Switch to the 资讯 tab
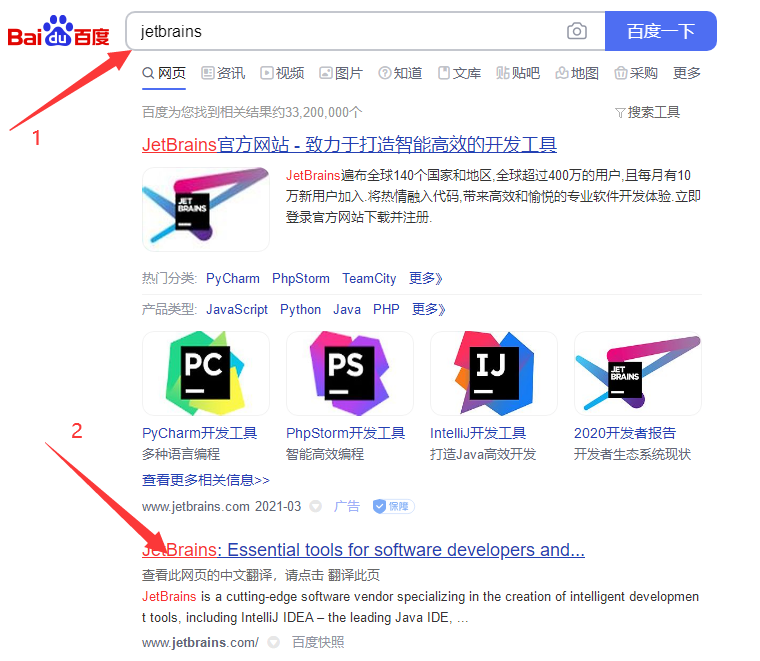 tap(223, 73)
